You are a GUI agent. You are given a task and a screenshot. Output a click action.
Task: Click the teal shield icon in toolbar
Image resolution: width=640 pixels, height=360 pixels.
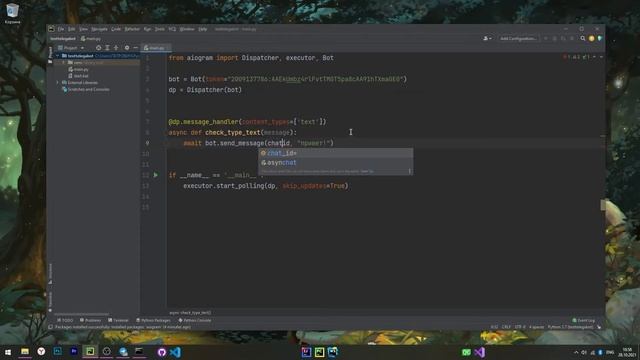pyautogui.click(x=600, y=38)
